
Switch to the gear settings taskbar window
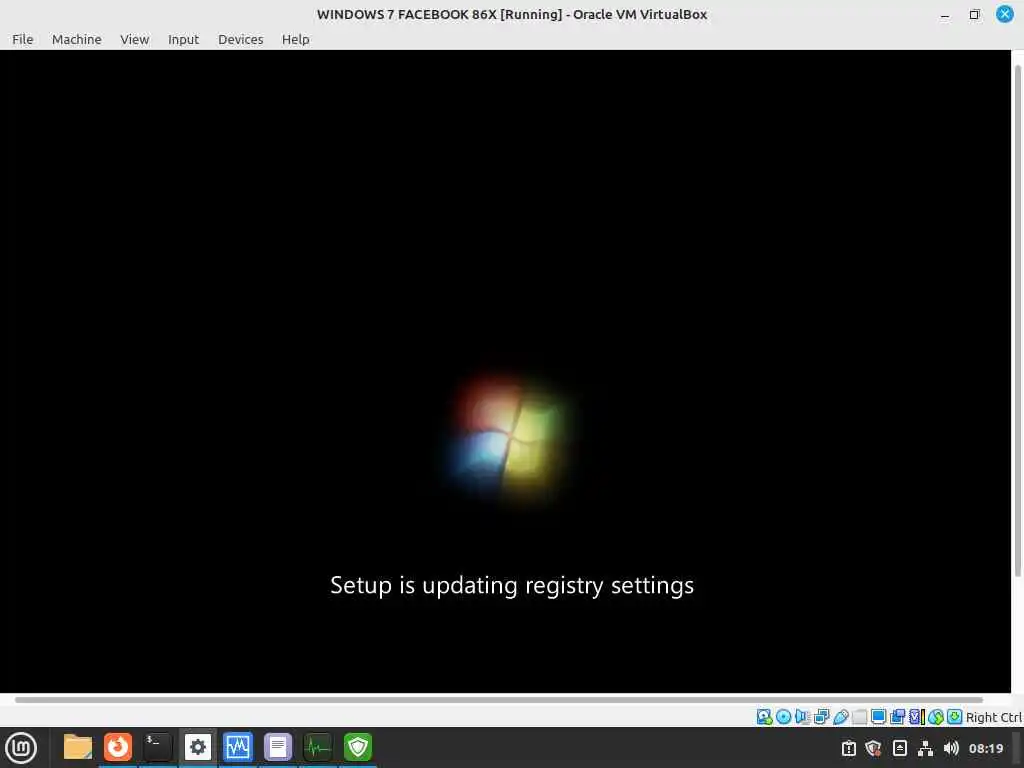click(x=197, y=747)
